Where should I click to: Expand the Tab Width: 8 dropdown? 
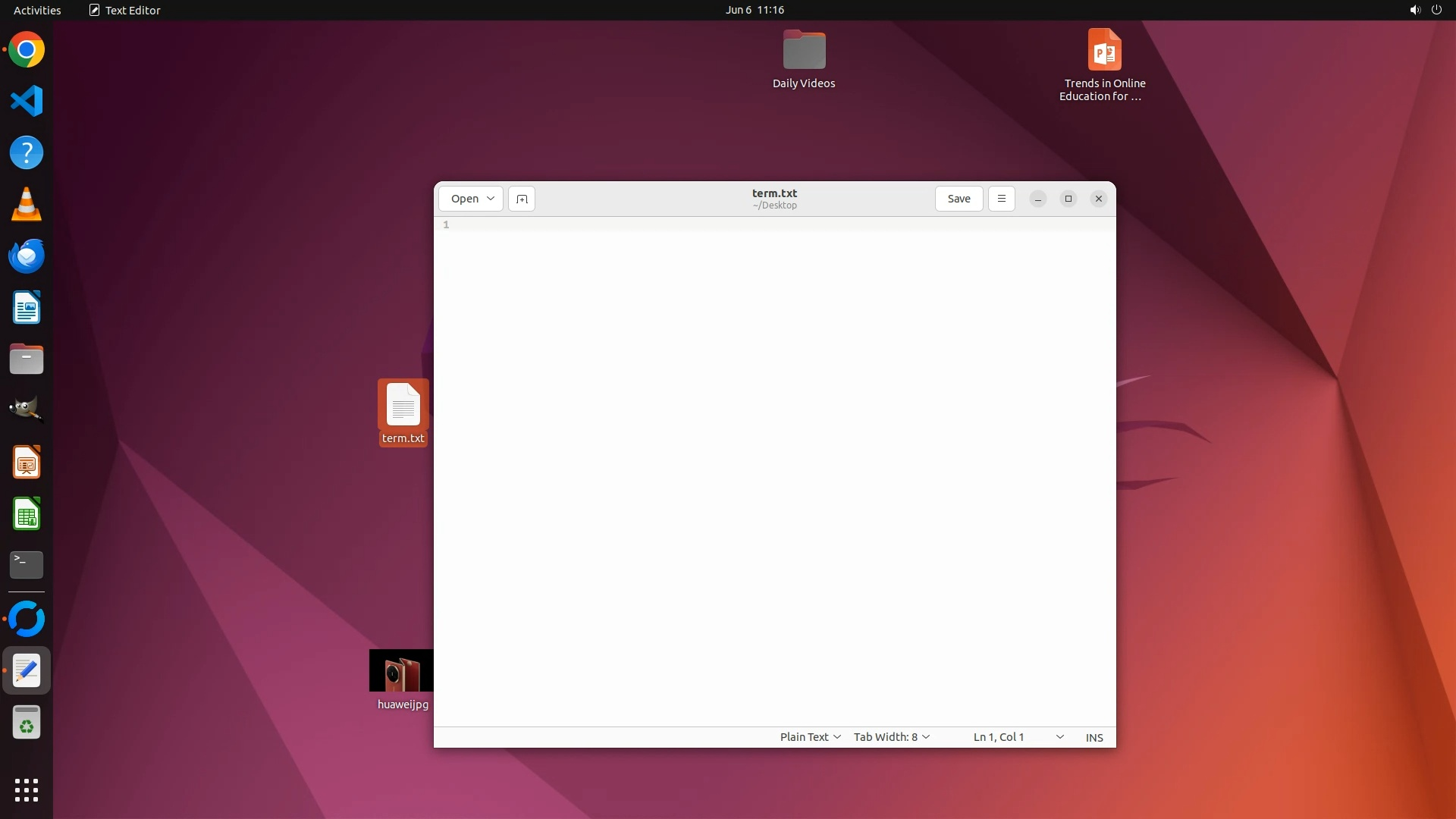pyautogui.click(x=892, y=737)
